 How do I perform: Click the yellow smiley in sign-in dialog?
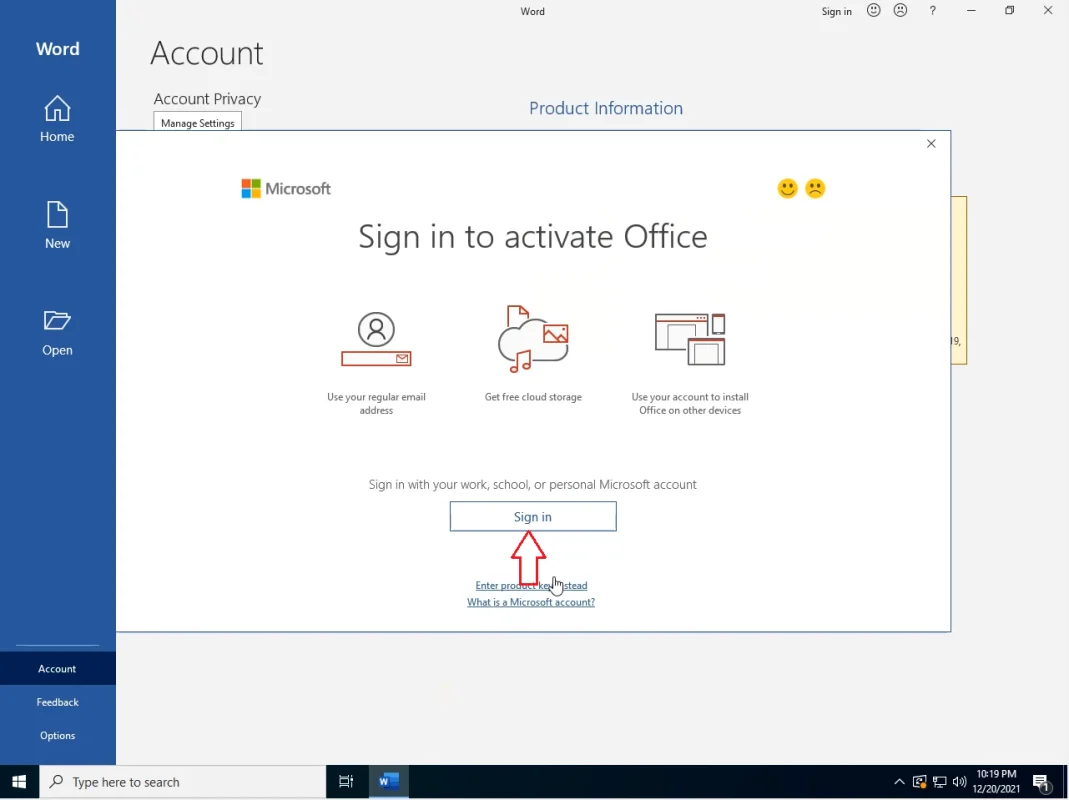pyautogui.click(x=788, y=188)
